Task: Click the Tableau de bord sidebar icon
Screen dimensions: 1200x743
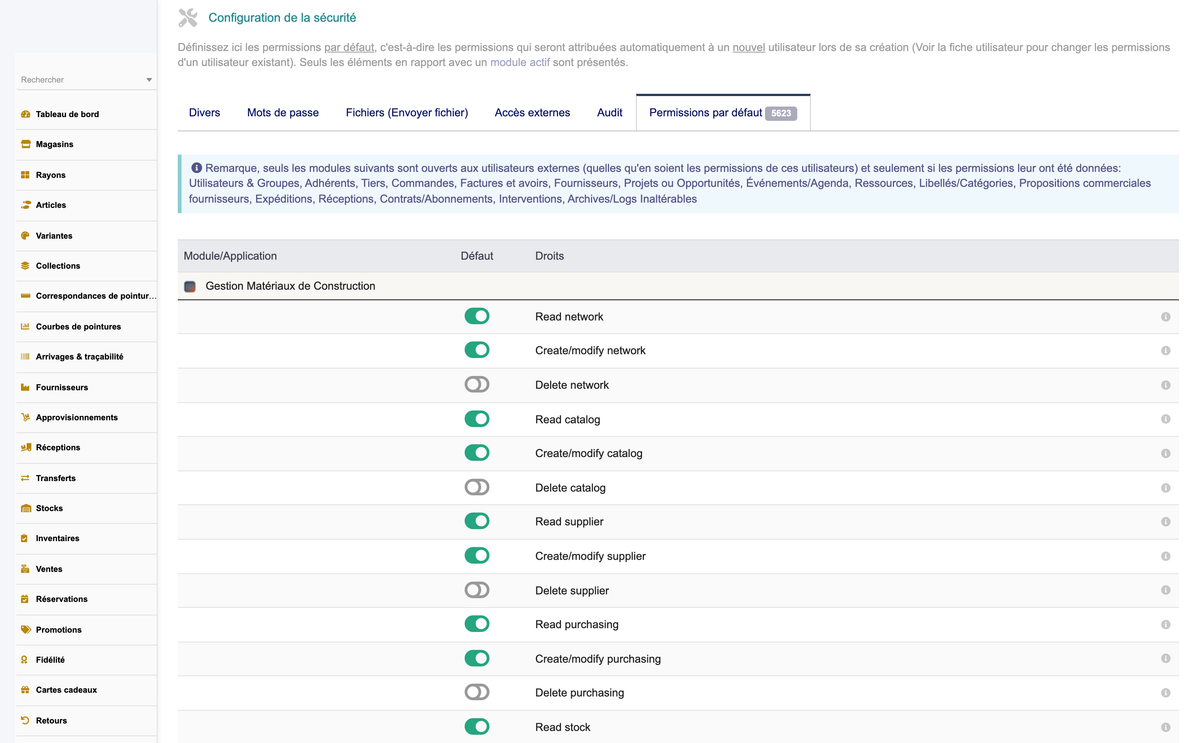Action: coord(25,114)
